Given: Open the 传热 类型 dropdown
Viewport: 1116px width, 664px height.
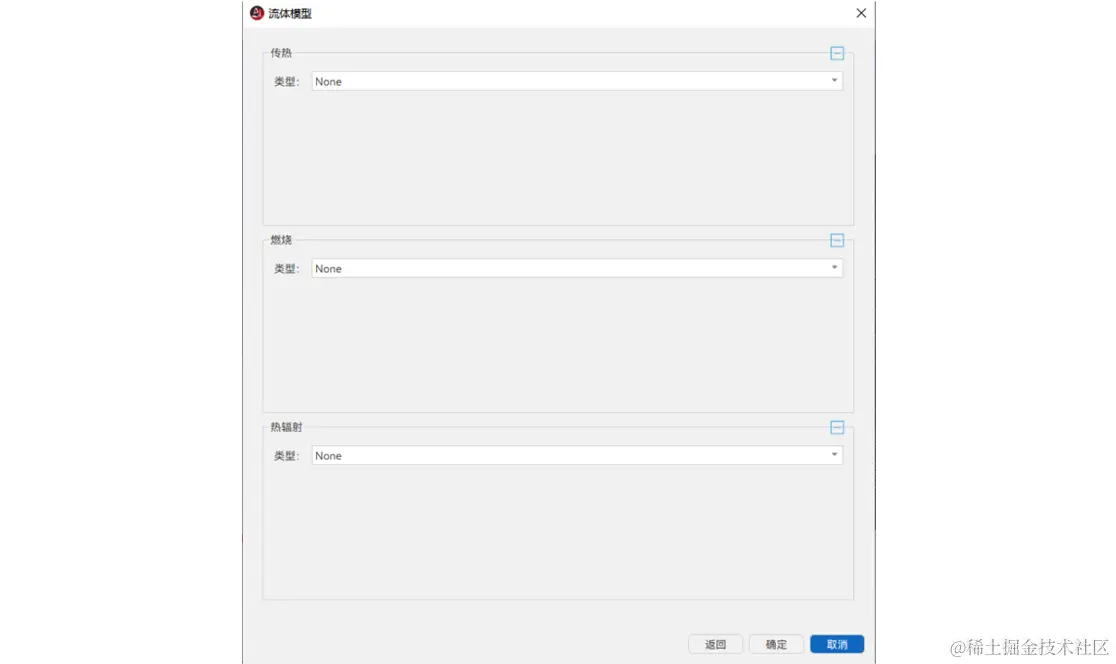Looking at the screenshot, I should (x=577, y=81).
